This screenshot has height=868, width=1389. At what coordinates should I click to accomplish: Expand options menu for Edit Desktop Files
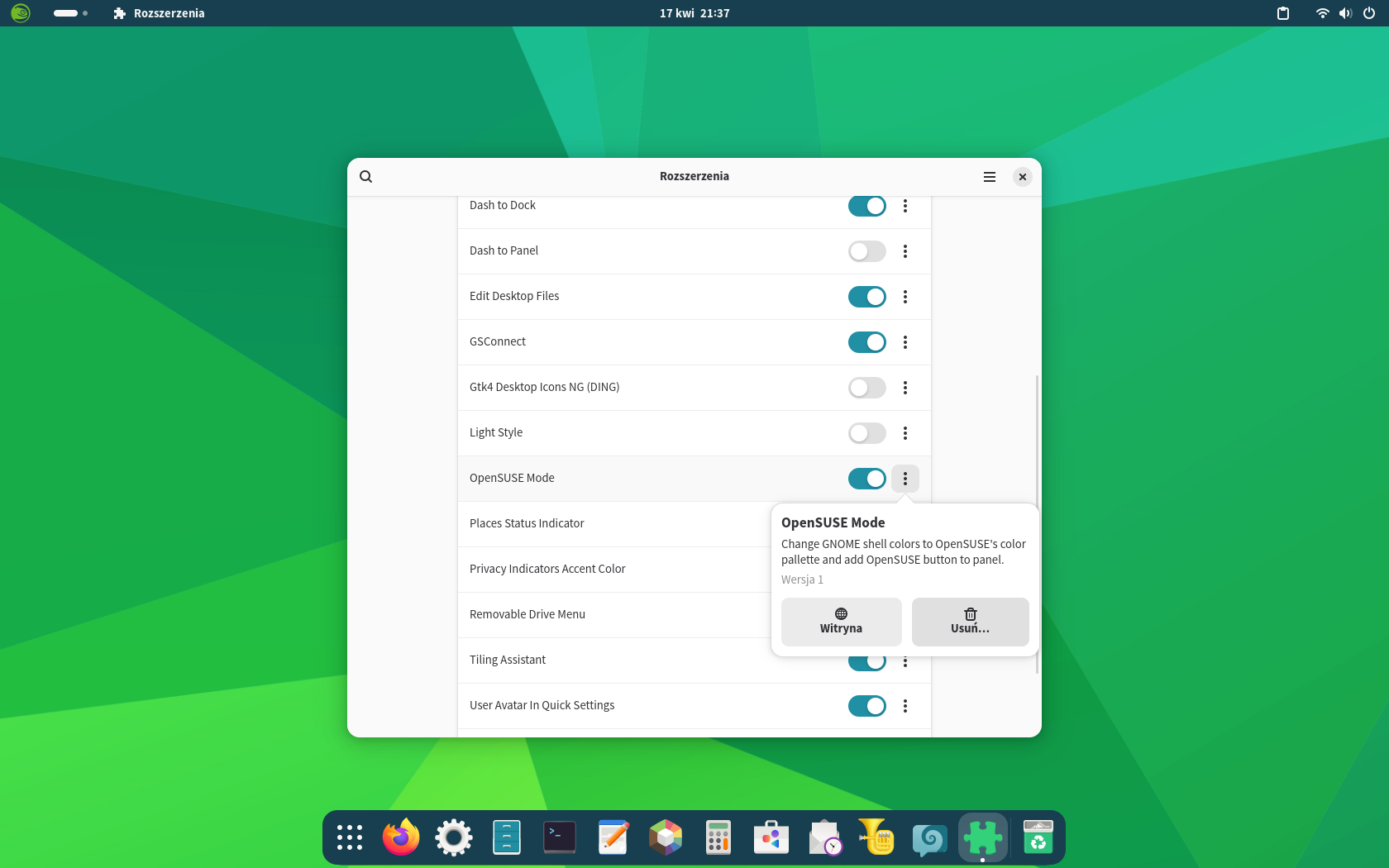pos(905,297)
